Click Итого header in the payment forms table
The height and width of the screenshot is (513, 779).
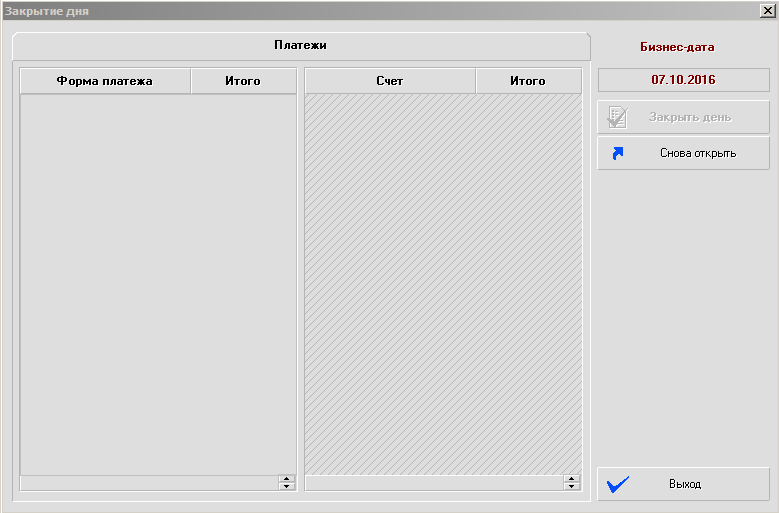click(x=243, y=81)
